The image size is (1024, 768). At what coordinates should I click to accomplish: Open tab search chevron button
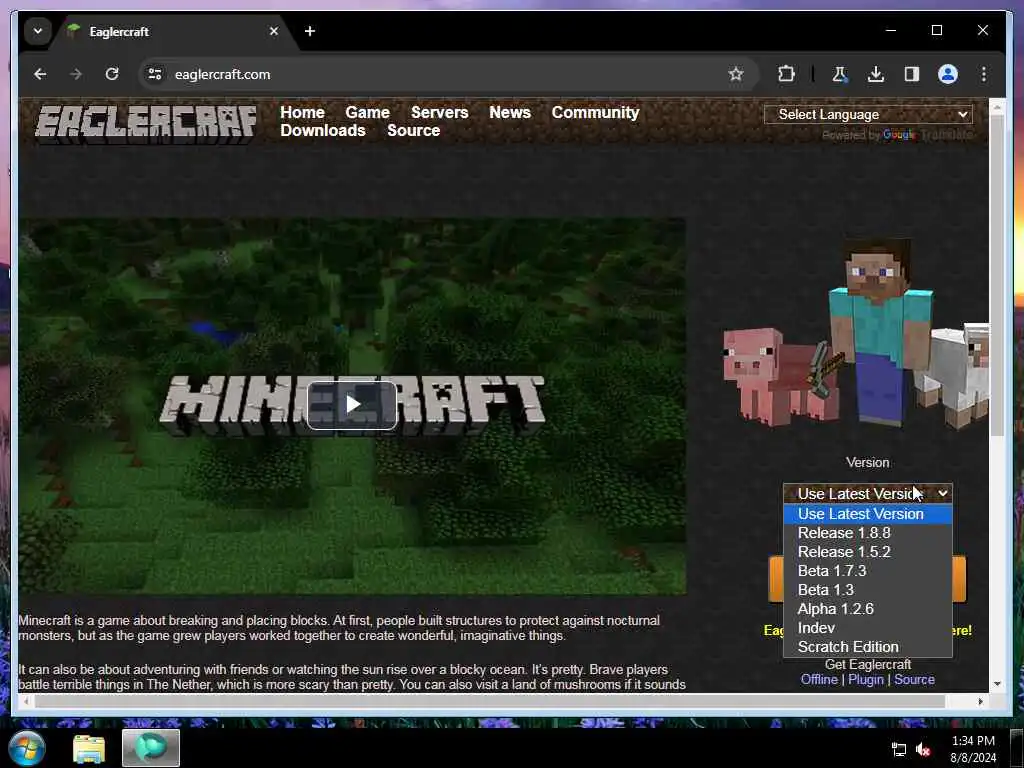click(x=38, y=31)
